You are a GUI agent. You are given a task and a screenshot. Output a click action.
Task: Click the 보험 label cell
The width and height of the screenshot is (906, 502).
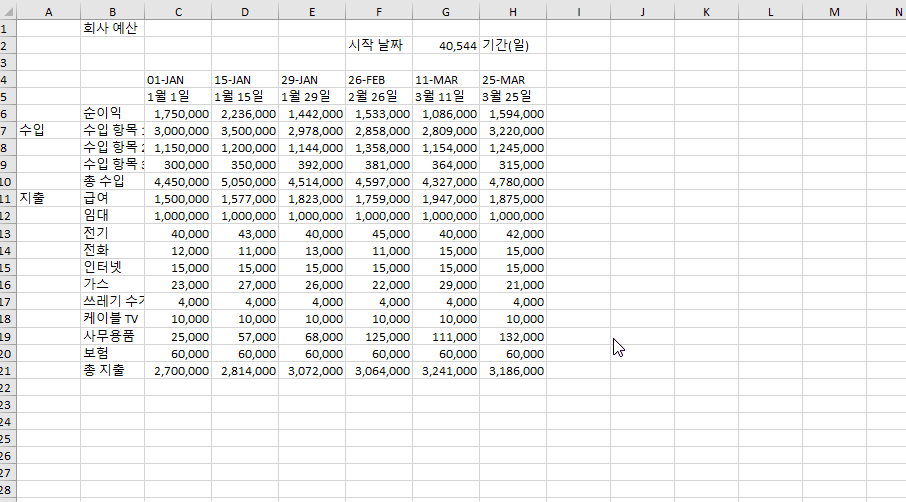(x=112, y=354)
